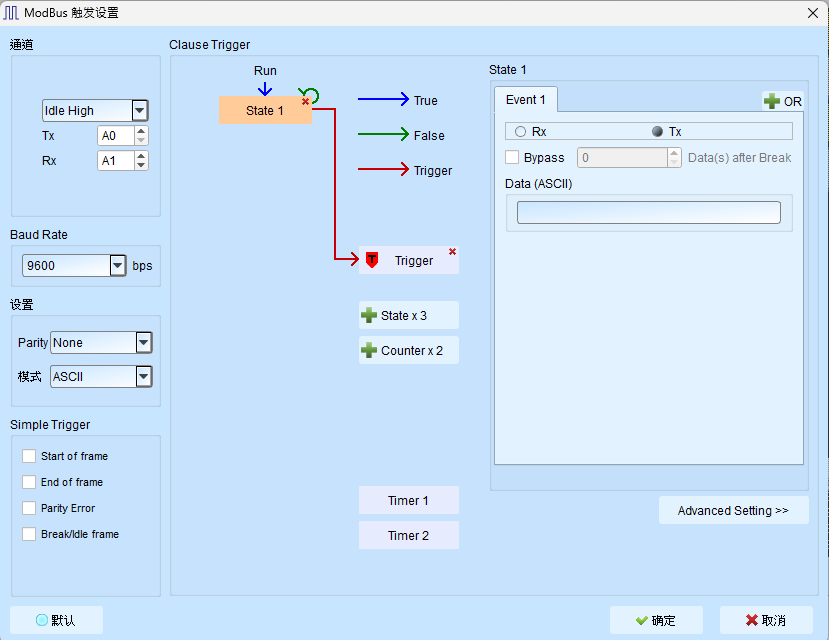
Task: Check Start of frame trigger
Action: pos(29,456)
